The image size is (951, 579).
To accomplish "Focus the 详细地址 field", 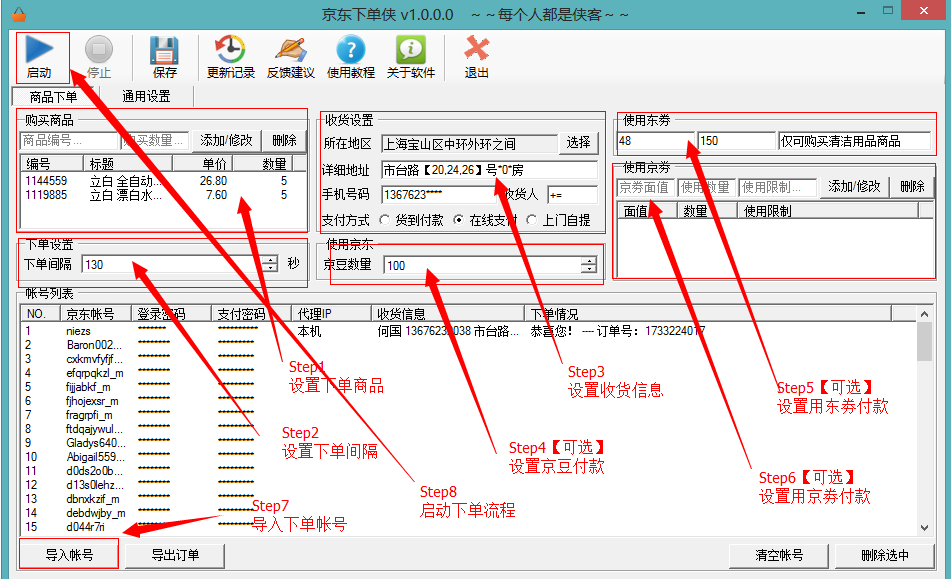I will (489, 170).
